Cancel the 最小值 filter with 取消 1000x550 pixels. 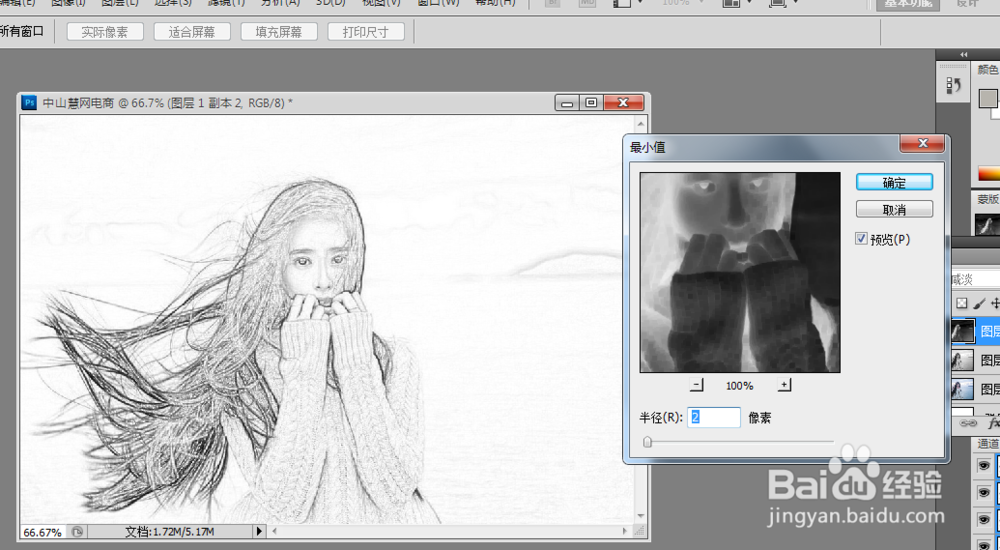[894, 209]
